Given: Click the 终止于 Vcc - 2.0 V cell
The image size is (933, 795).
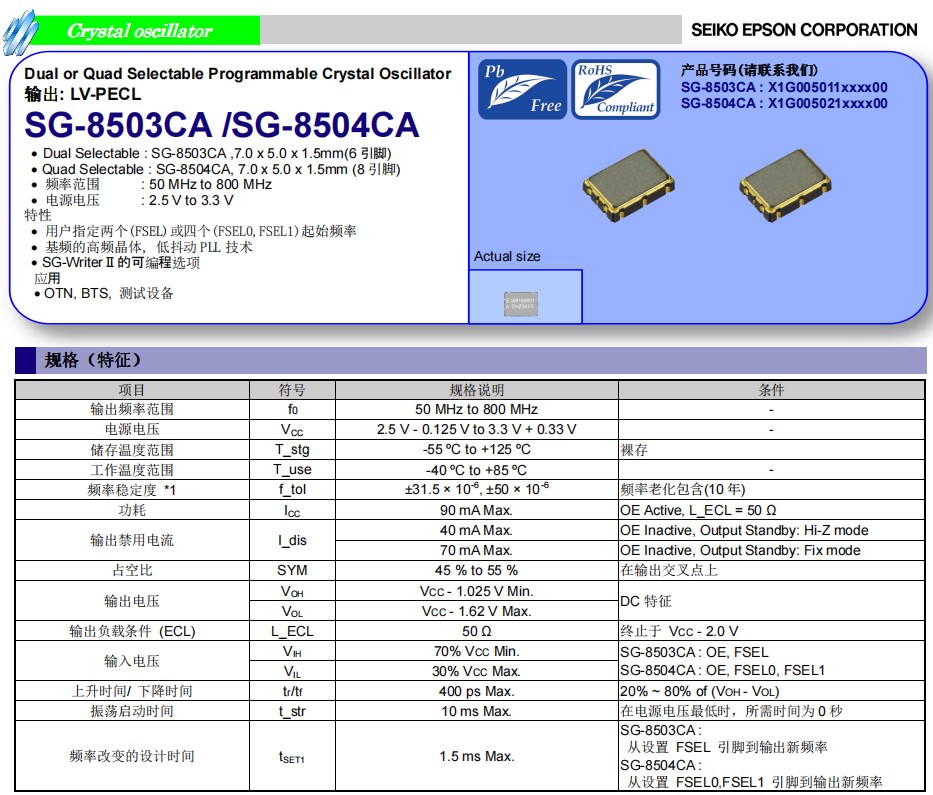Looking at the screenshot, I should point(771,631).
